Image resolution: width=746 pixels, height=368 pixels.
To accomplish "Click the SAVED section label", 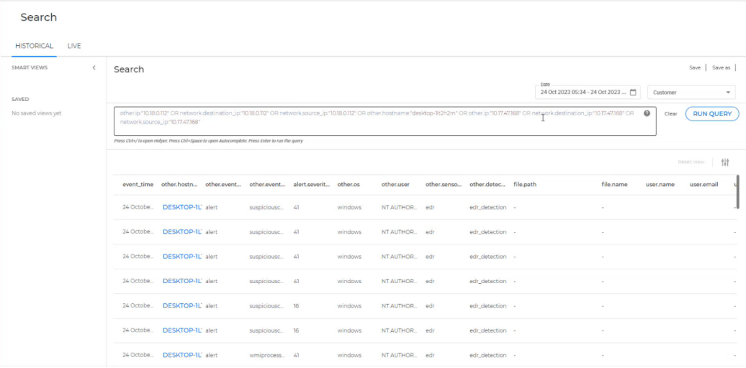I will point(20,99).
